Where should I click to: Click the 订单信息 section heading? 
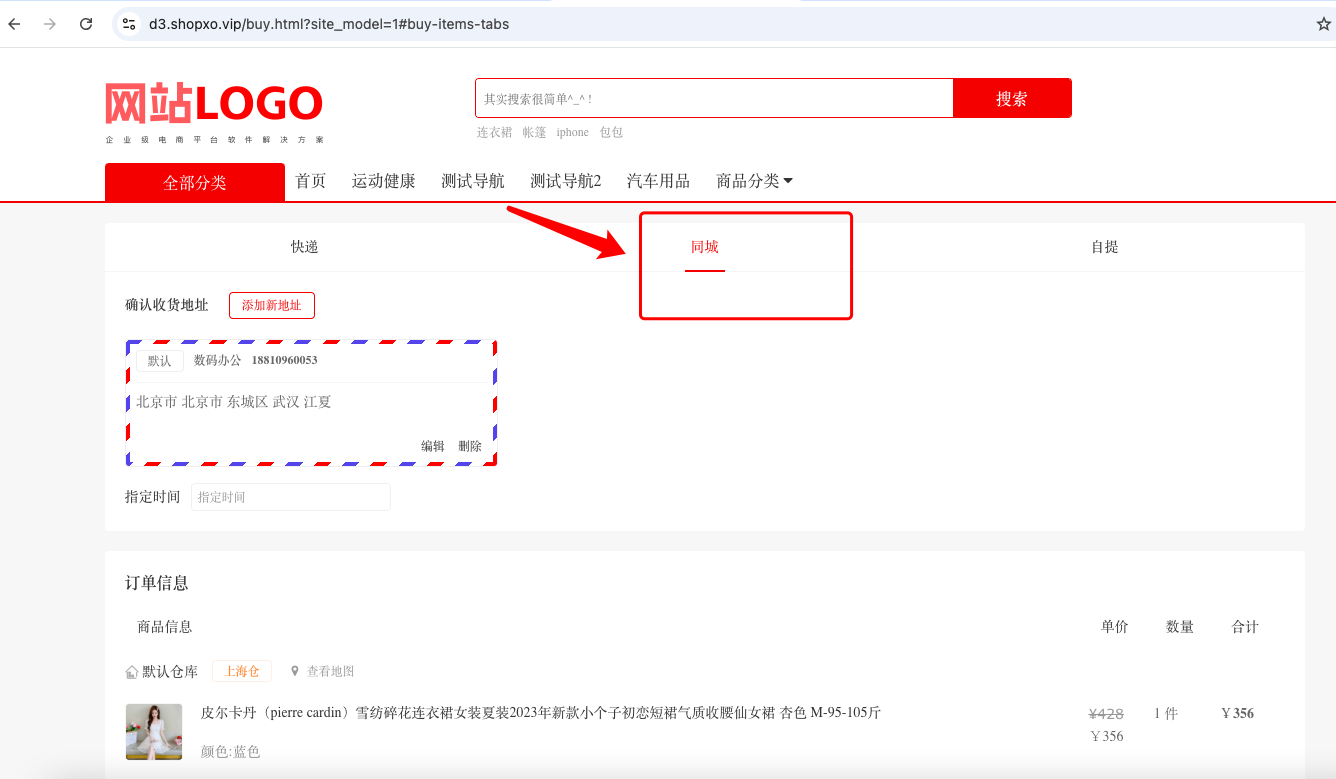(x=157, y=583)
